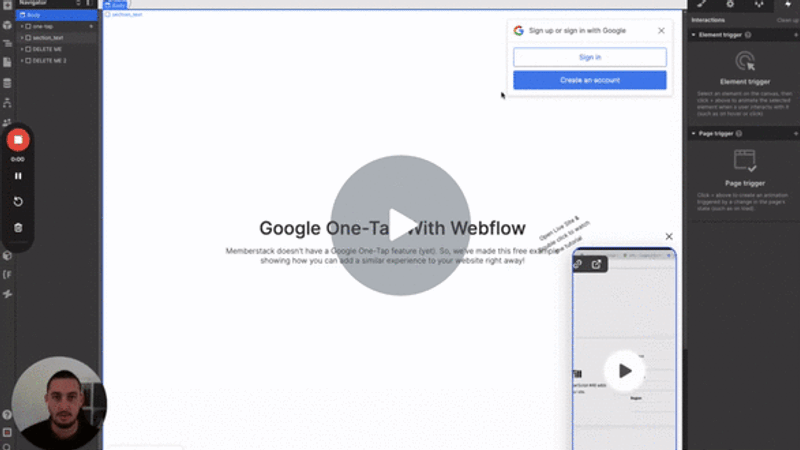Image resolution: width=800 pixels, height=450 pixels.
Task: Click the Element trigger cursor illustration
Action: (x=745, y=61)
